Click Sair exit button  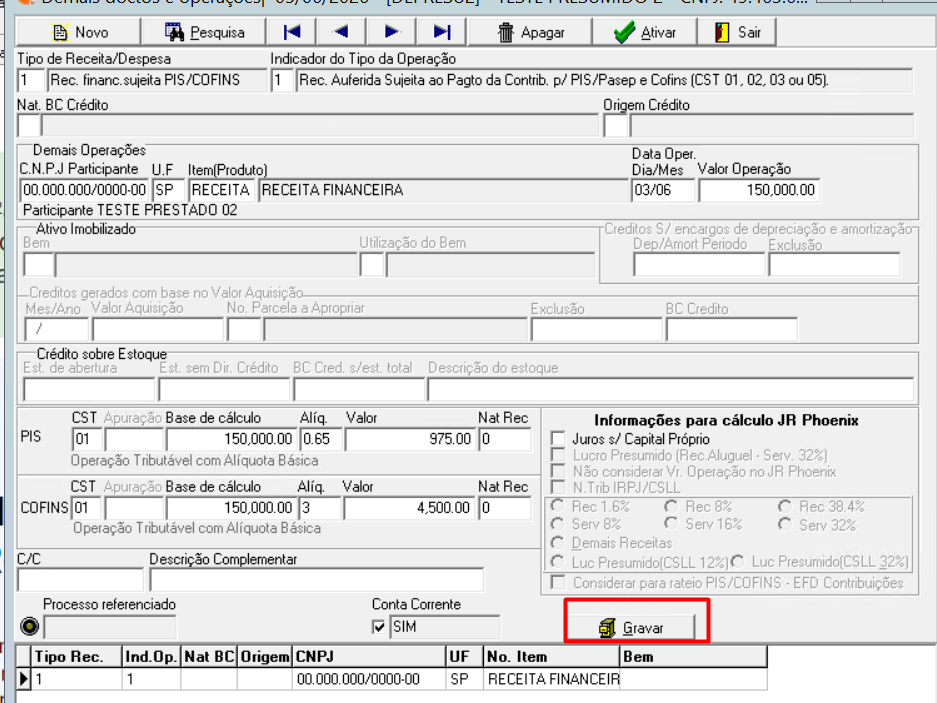pos(737,32)
